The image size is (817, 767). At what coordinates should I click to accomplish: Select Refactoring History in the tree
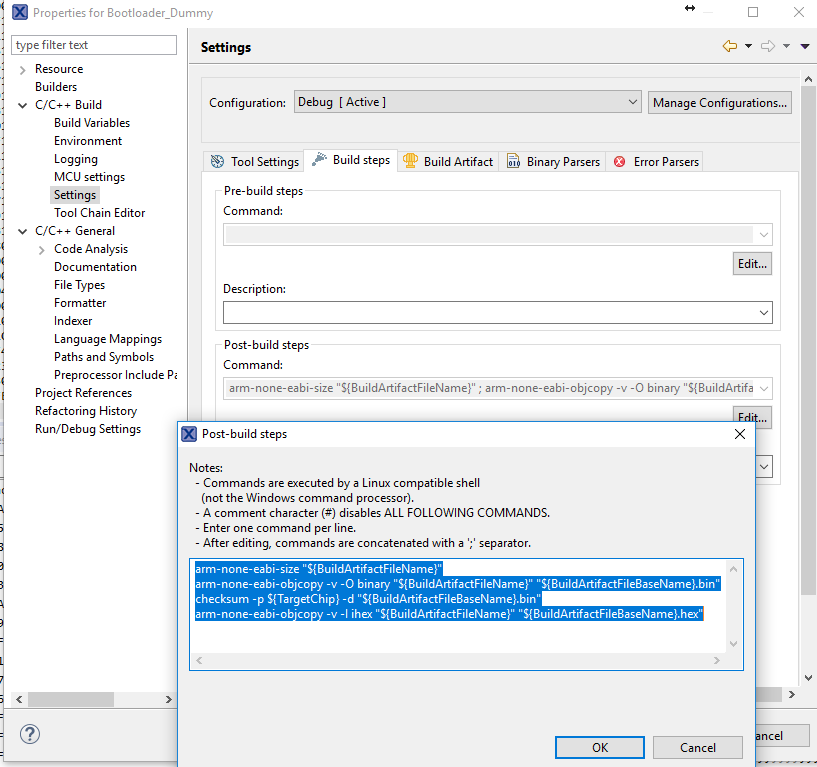pyautogui.click(x=86, y=411)
